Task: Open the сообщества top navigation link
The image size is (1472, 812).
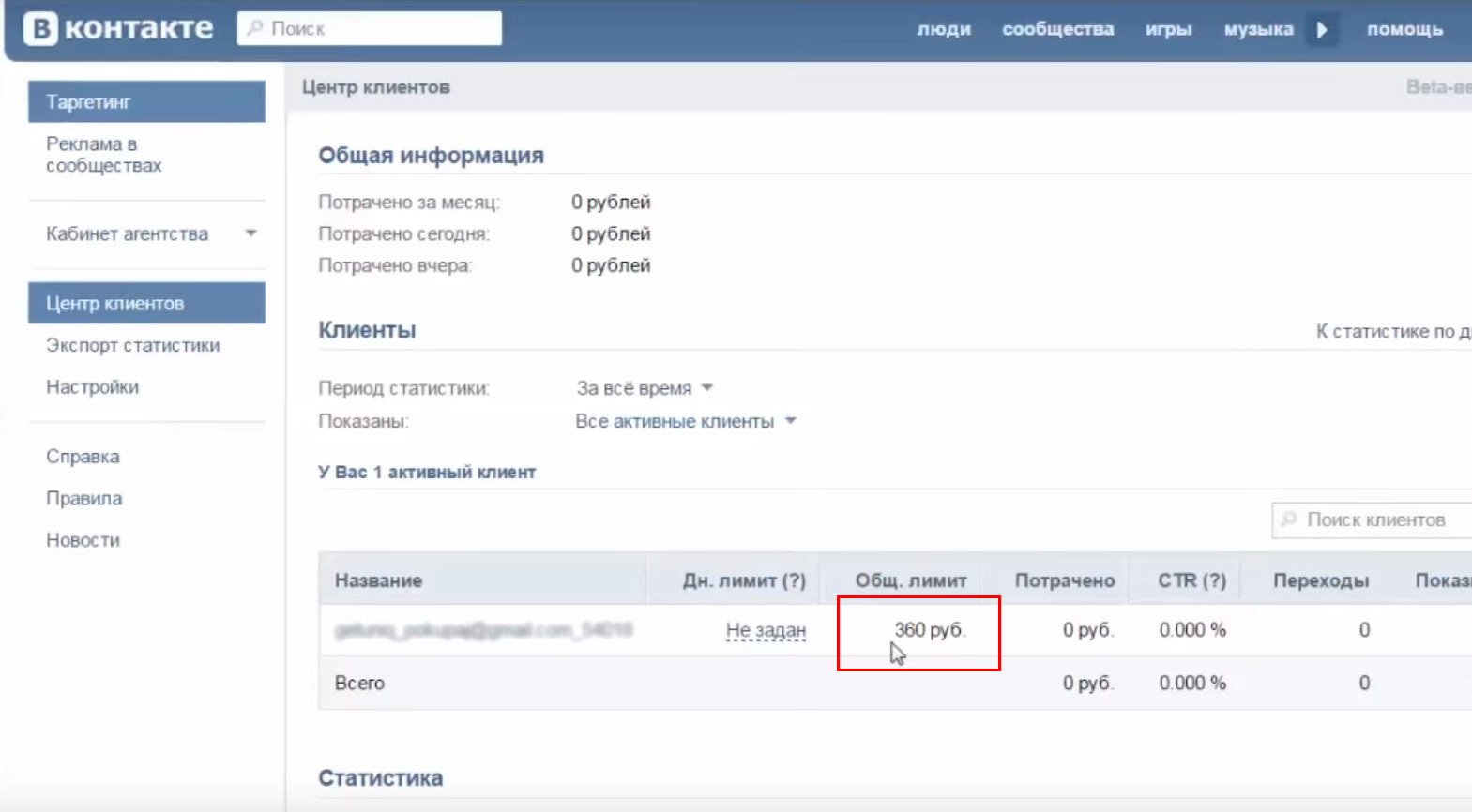Action: coord(1058,29)
